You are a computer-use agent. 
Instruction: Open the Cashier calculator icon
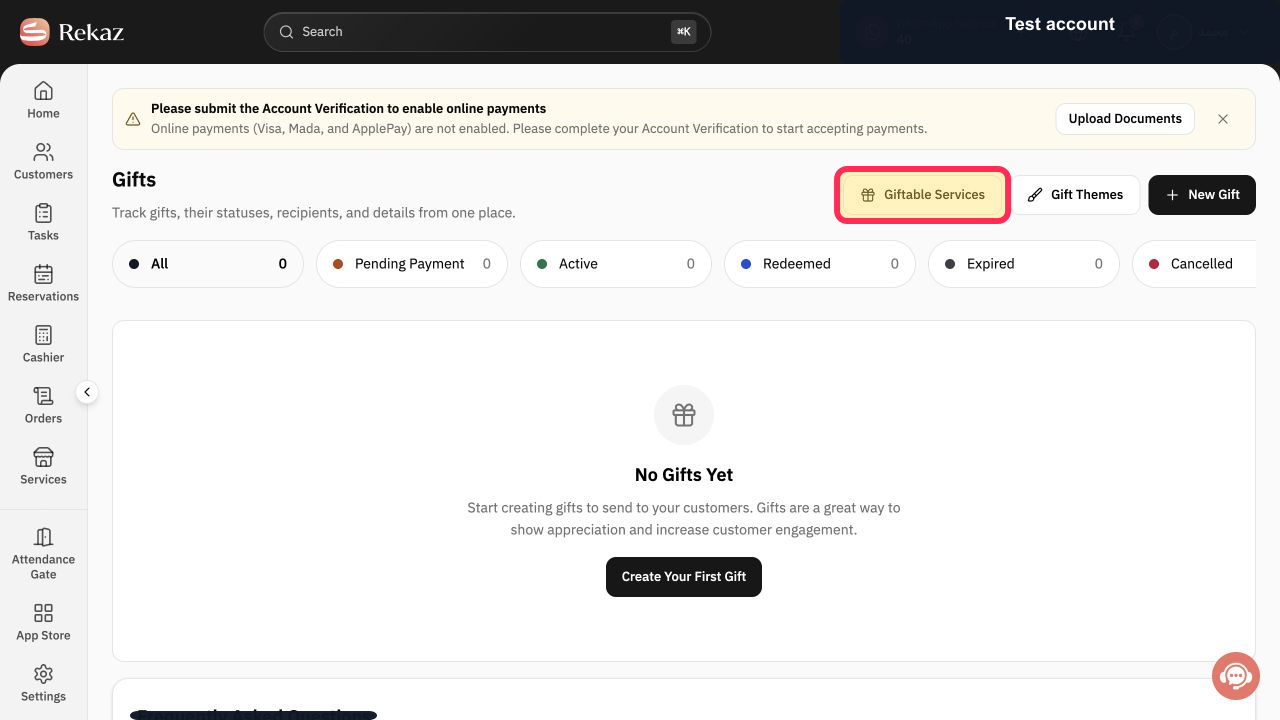[x=43, y=335]
